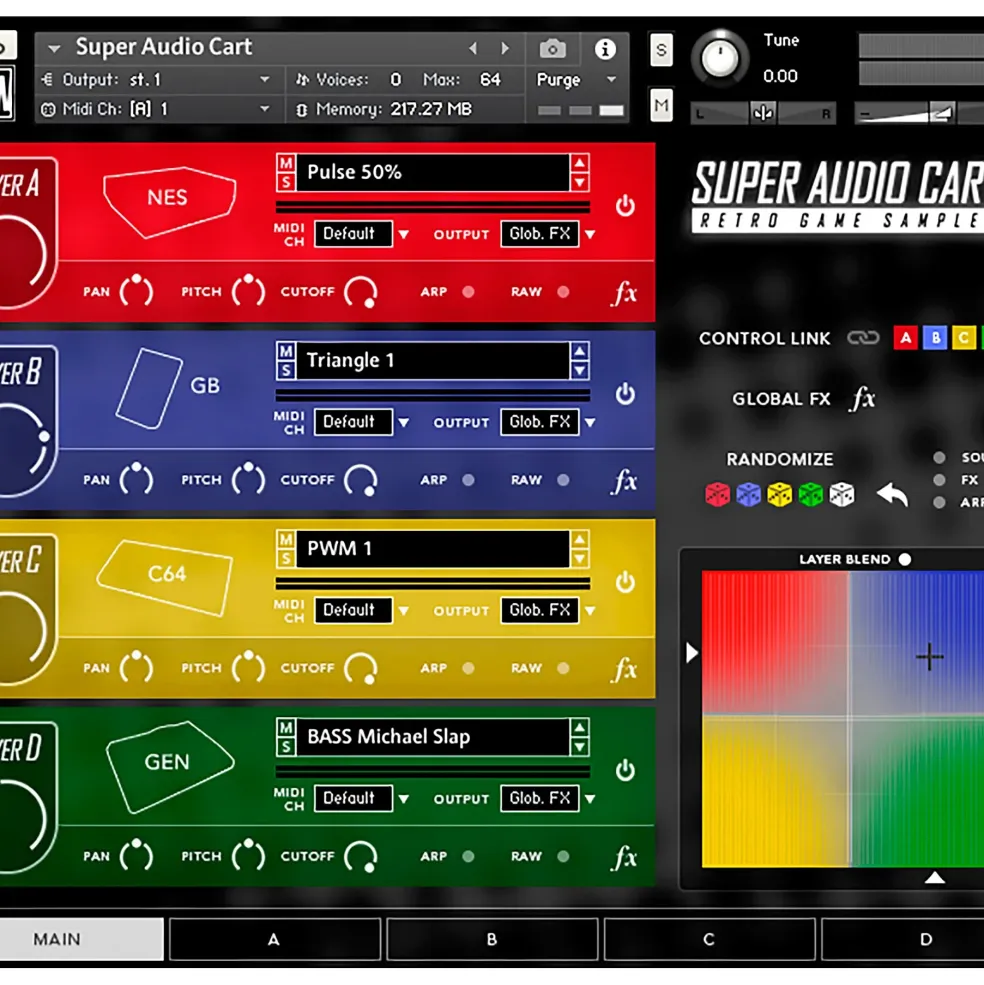Roll the yellow randomize dice
The width and height of the screenshot is (984, 985).
779,495
